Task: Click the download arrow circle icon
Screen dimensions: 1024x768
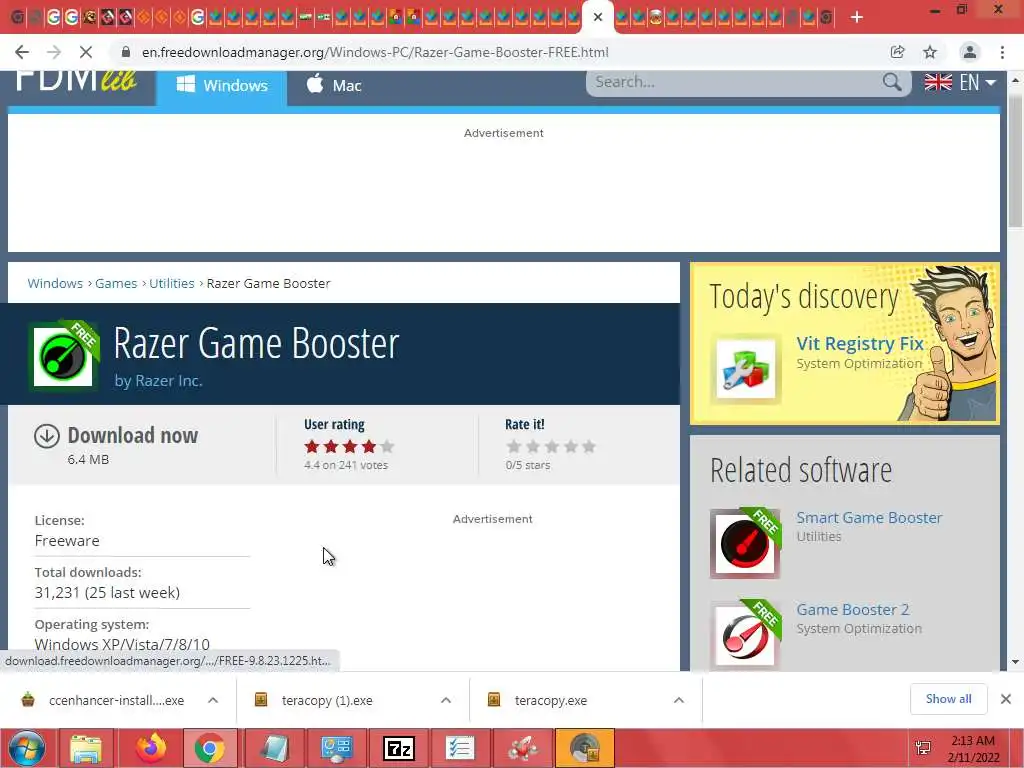Action: point(46,436)
